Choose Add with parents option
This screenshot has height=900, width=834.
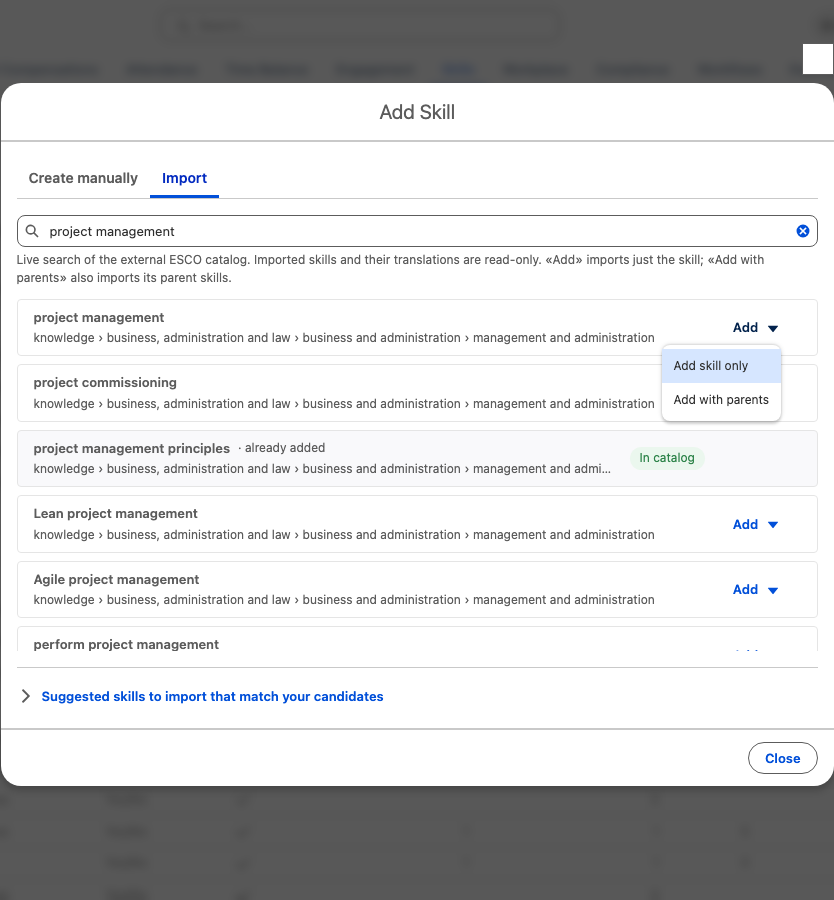click(x=721, y=399)
